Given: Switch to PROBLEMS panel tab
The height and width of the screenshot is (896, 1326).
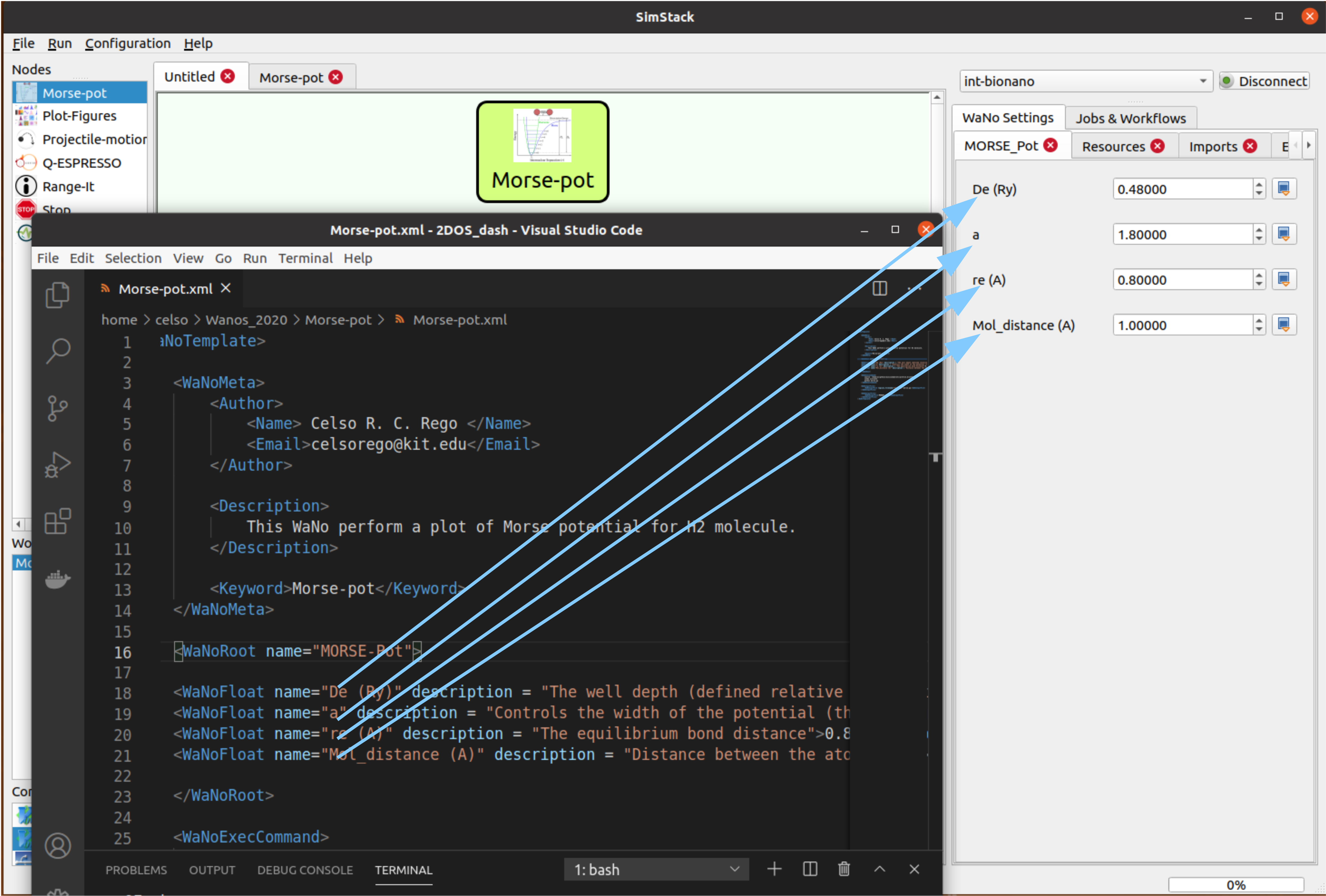Looking at the screenshot, I should click(136, 870).
